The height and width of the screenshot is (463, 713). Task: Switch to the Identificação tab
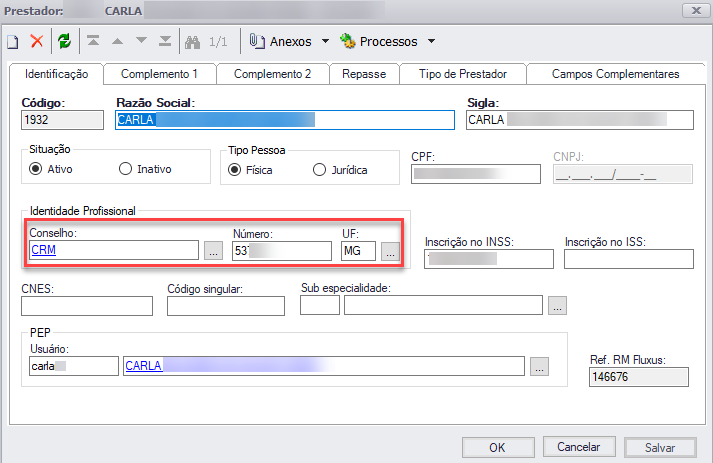tap(56, 74)
